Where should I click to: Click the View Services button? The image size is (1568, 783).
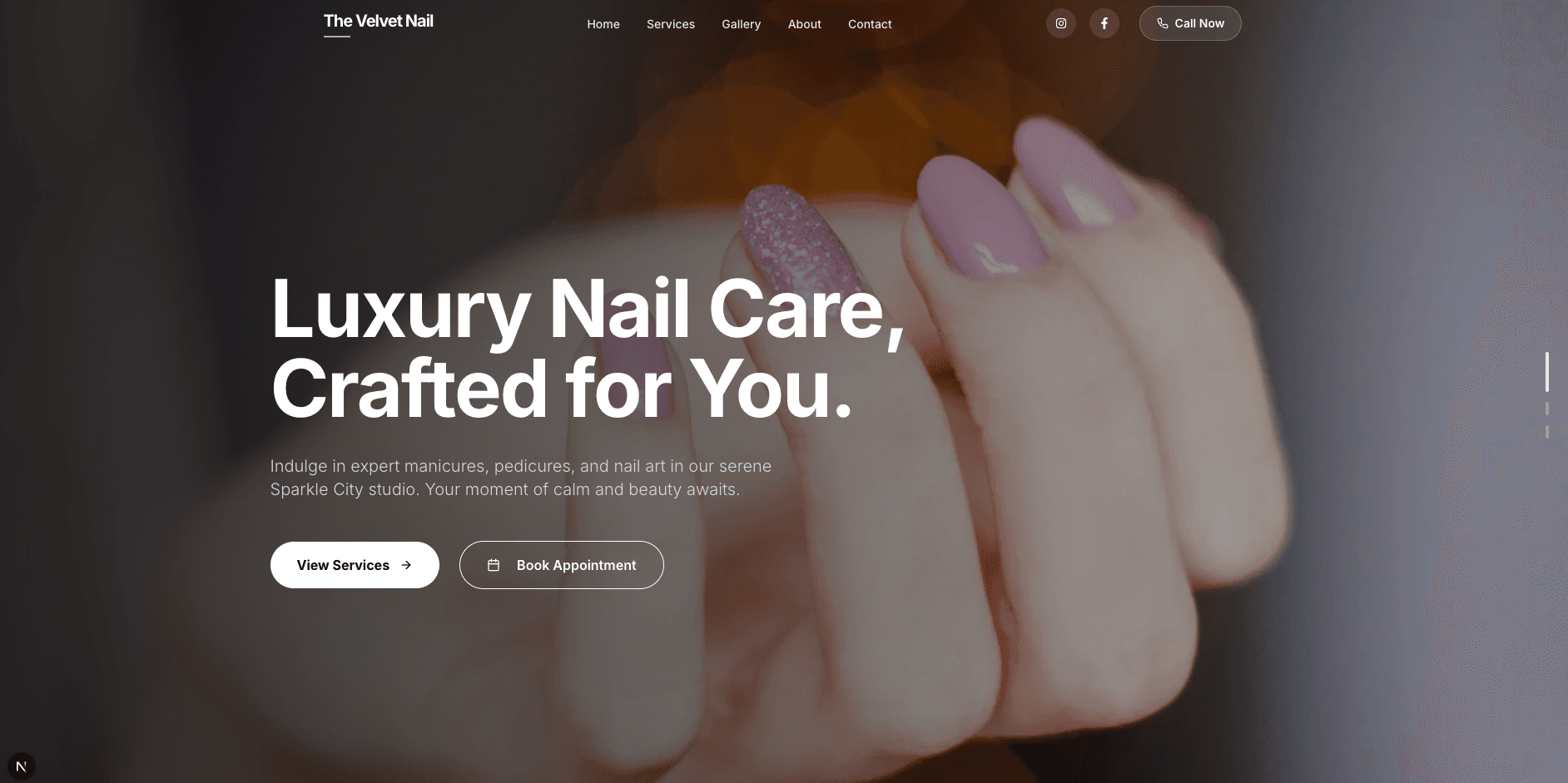[355, 565]
